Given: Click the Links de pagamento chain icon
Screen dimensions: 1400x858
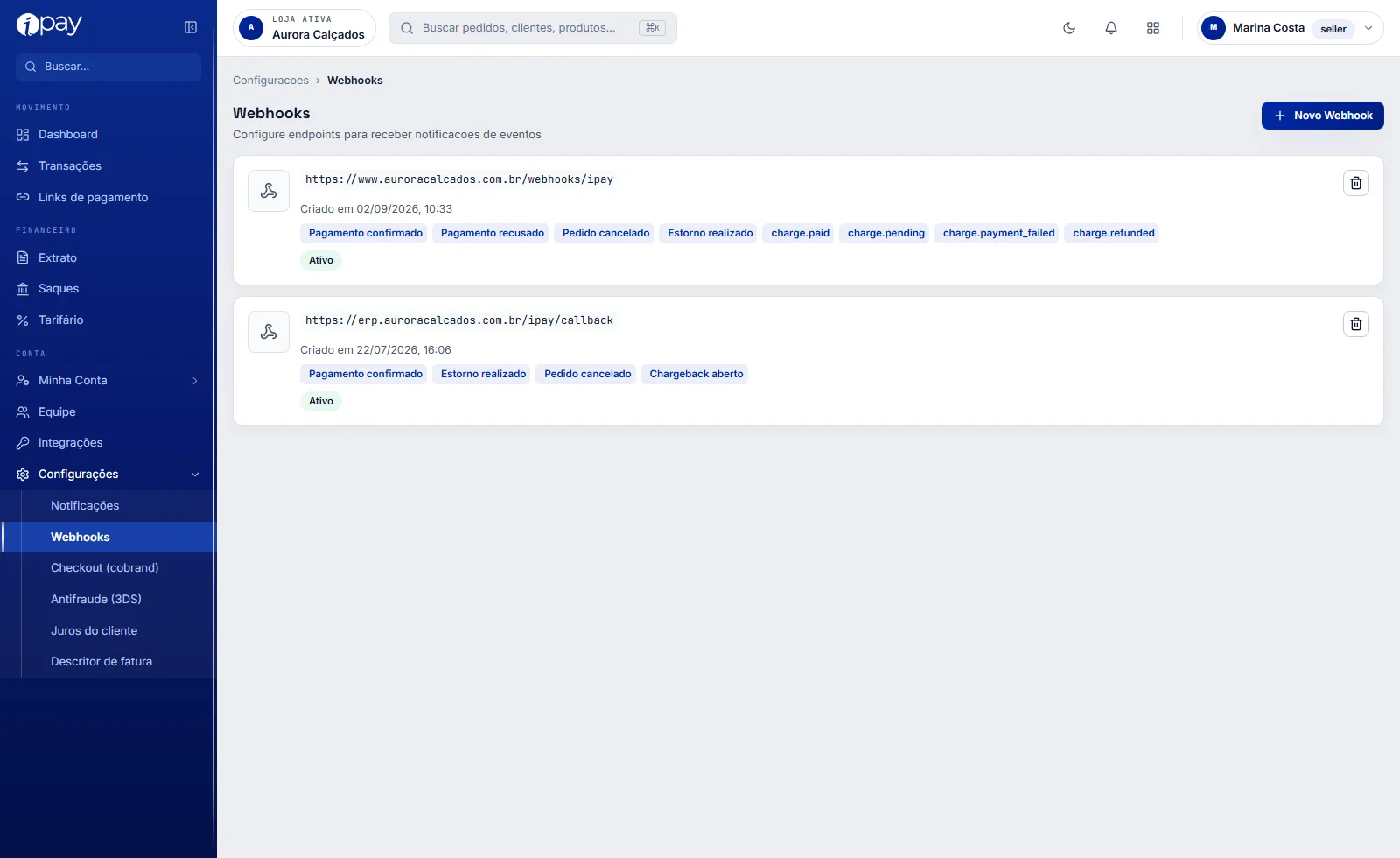Looking at the screenshot, I should [x=23, y=198].
